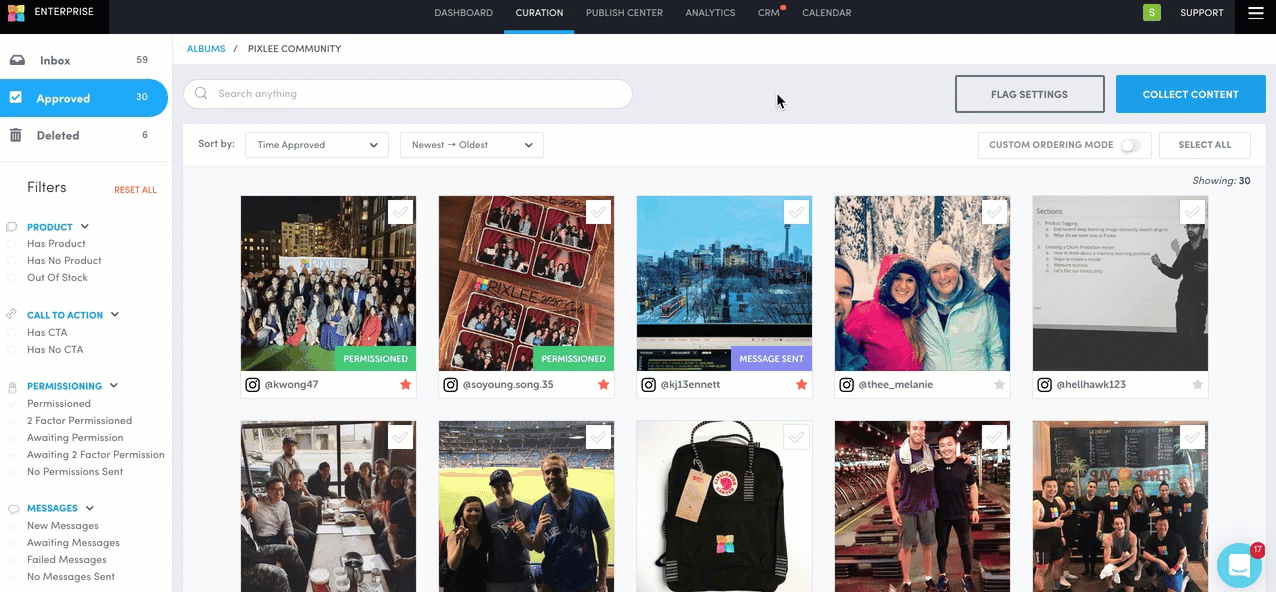Switch to the Analytics tab
This screenshot has width=1276, height=592.
tap(710, 13)
